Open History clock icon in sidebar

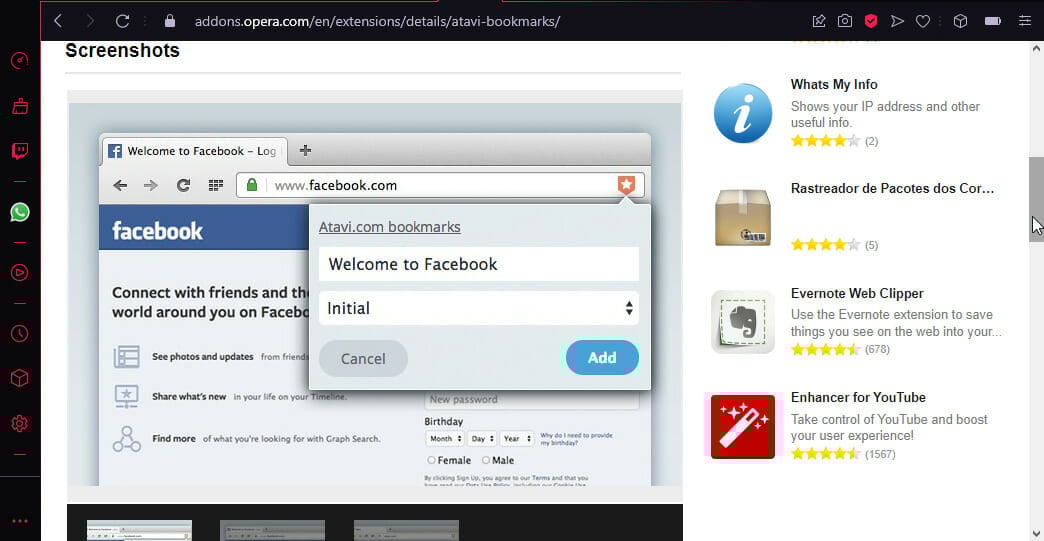[x=20, y=333]
